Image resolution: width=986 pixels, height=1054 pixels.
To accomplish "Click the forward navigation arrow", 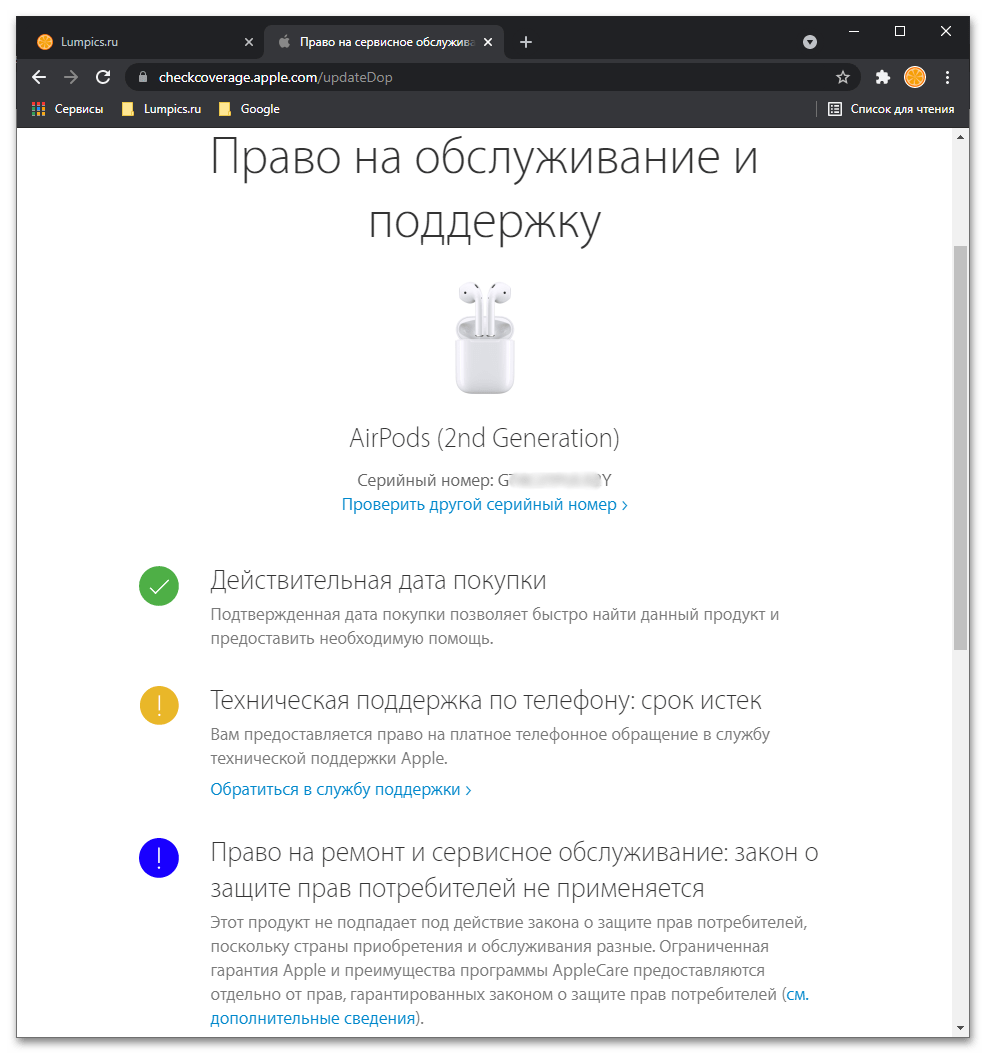I will (x=71, y=77).
